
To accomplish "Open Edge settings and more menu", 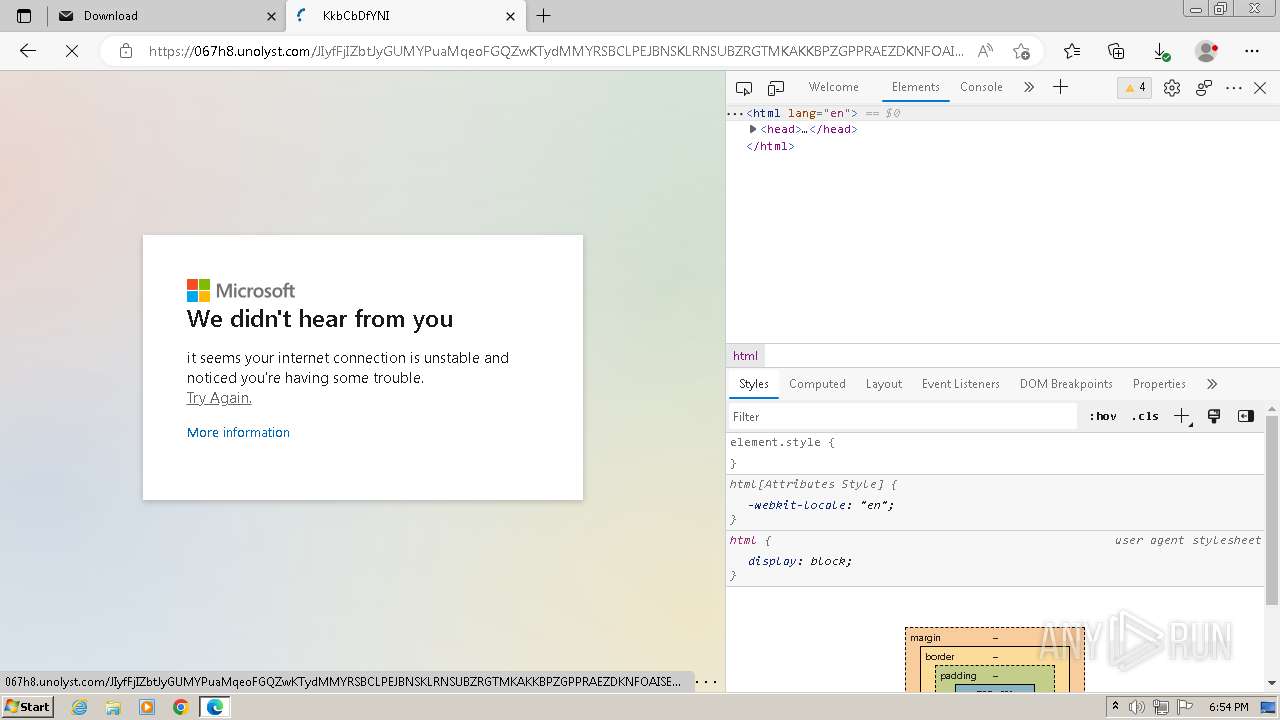I will point(1252,51).
